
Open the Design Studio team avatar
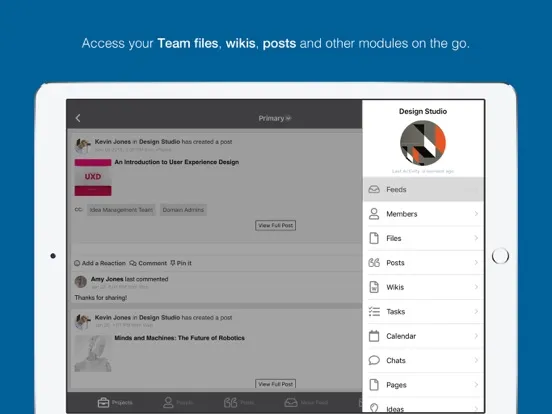pyautogui.click(x=423, y=143)
